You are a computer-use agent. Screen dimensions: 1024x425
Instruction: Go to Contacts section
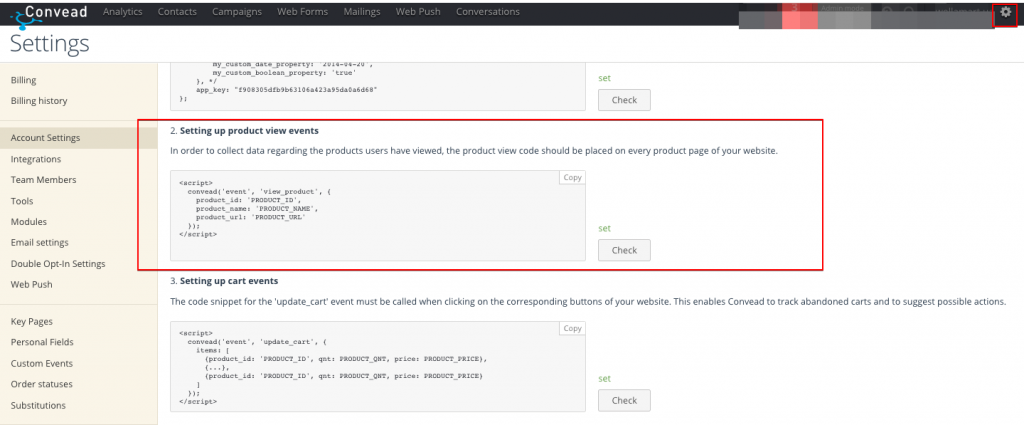point(177,12)
